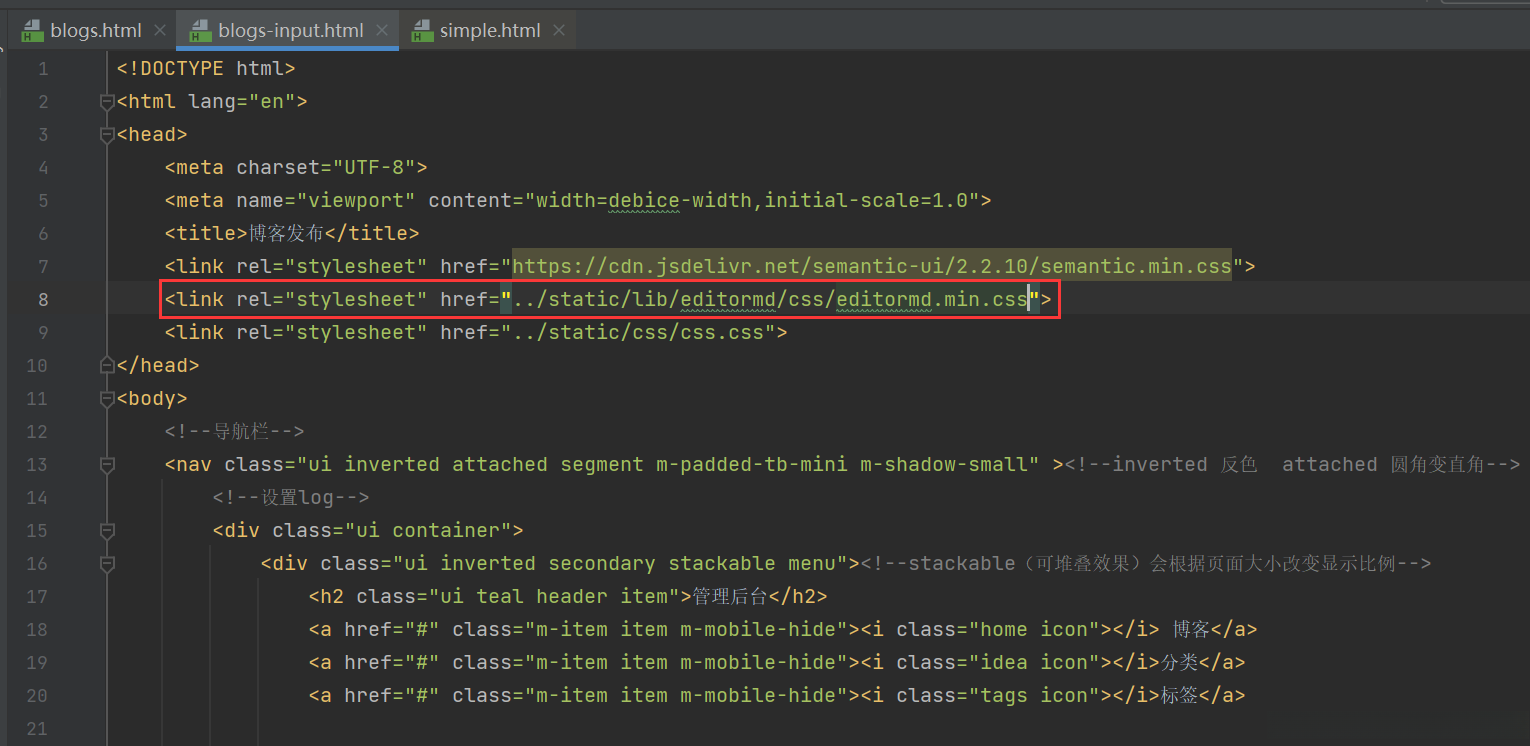
Task: Fold the head block on line 3
Action: point(107,135)
